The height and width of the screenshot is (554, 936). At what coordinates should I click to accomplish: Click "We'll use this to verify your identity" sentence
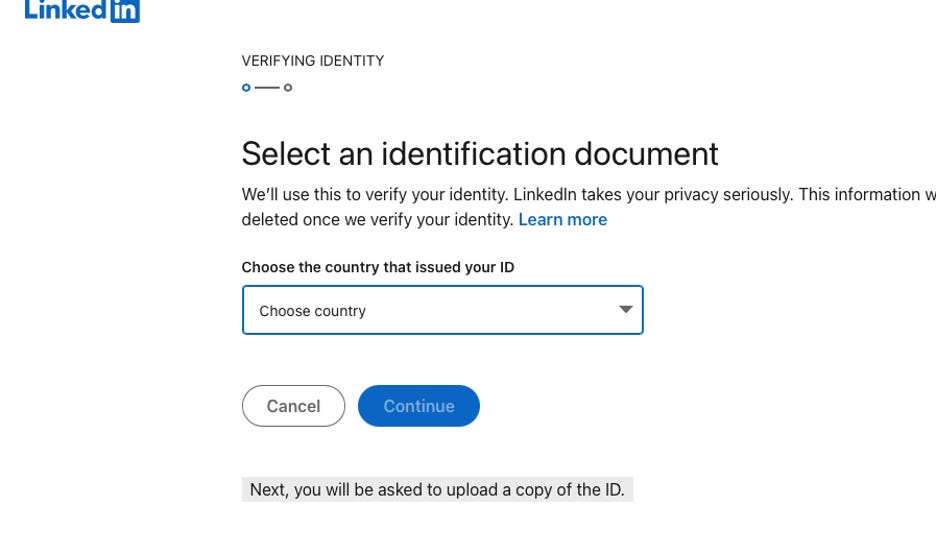(x=375, y=195)
